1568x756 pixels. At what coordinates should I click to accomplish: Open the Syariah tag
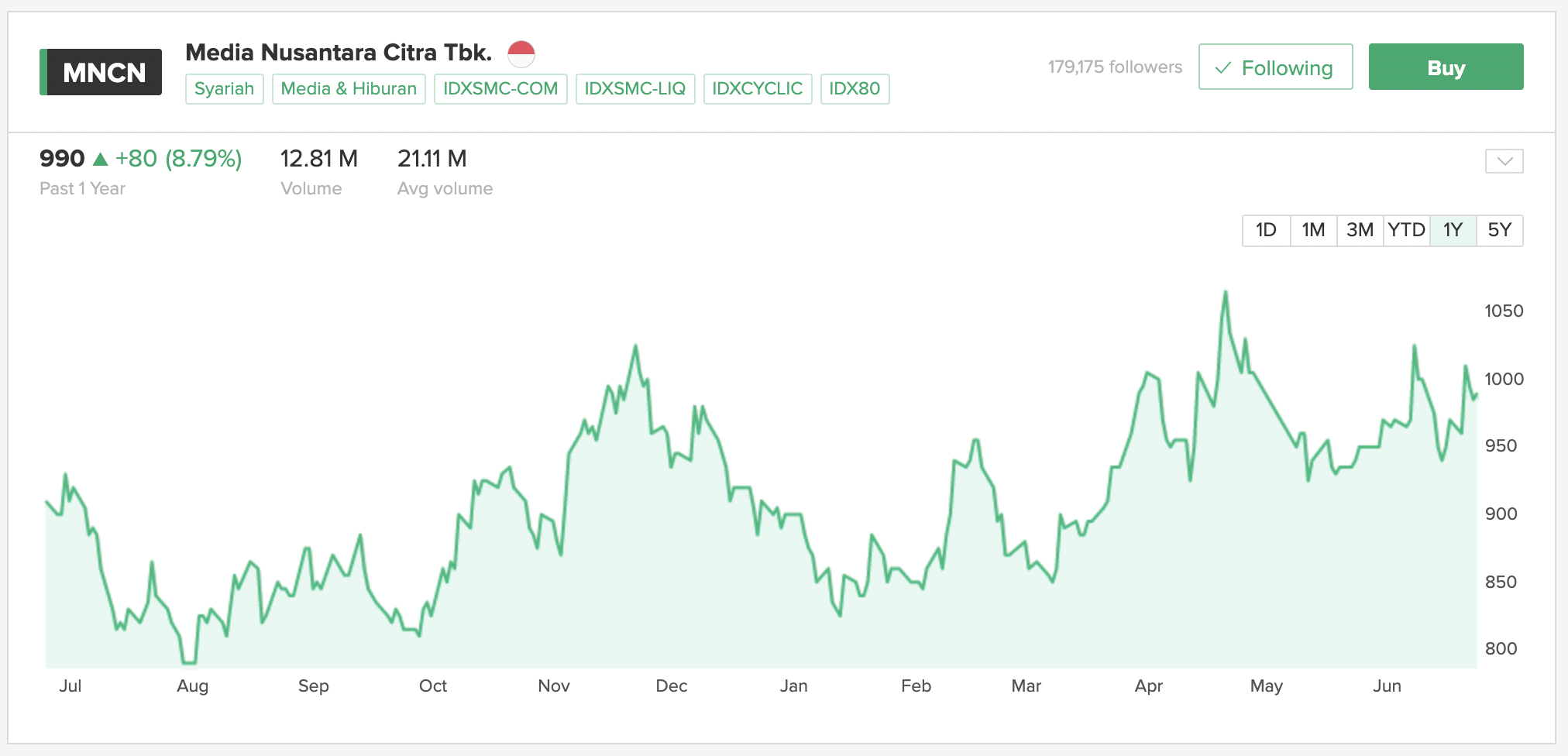tap(225, 89)
